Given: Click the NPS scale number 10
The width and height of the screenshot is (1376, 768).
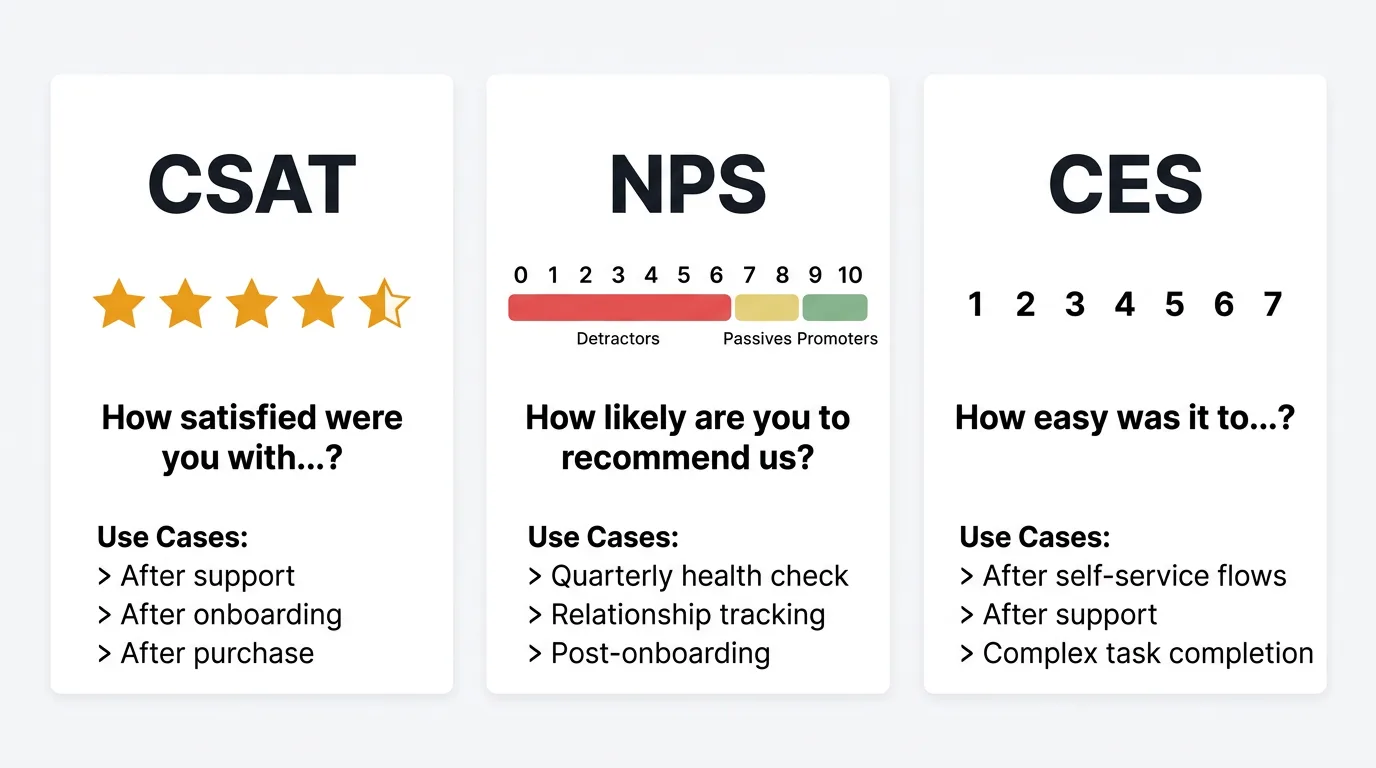Looking at the screenshot, I should pyautogui.click(x=850, y=275).
